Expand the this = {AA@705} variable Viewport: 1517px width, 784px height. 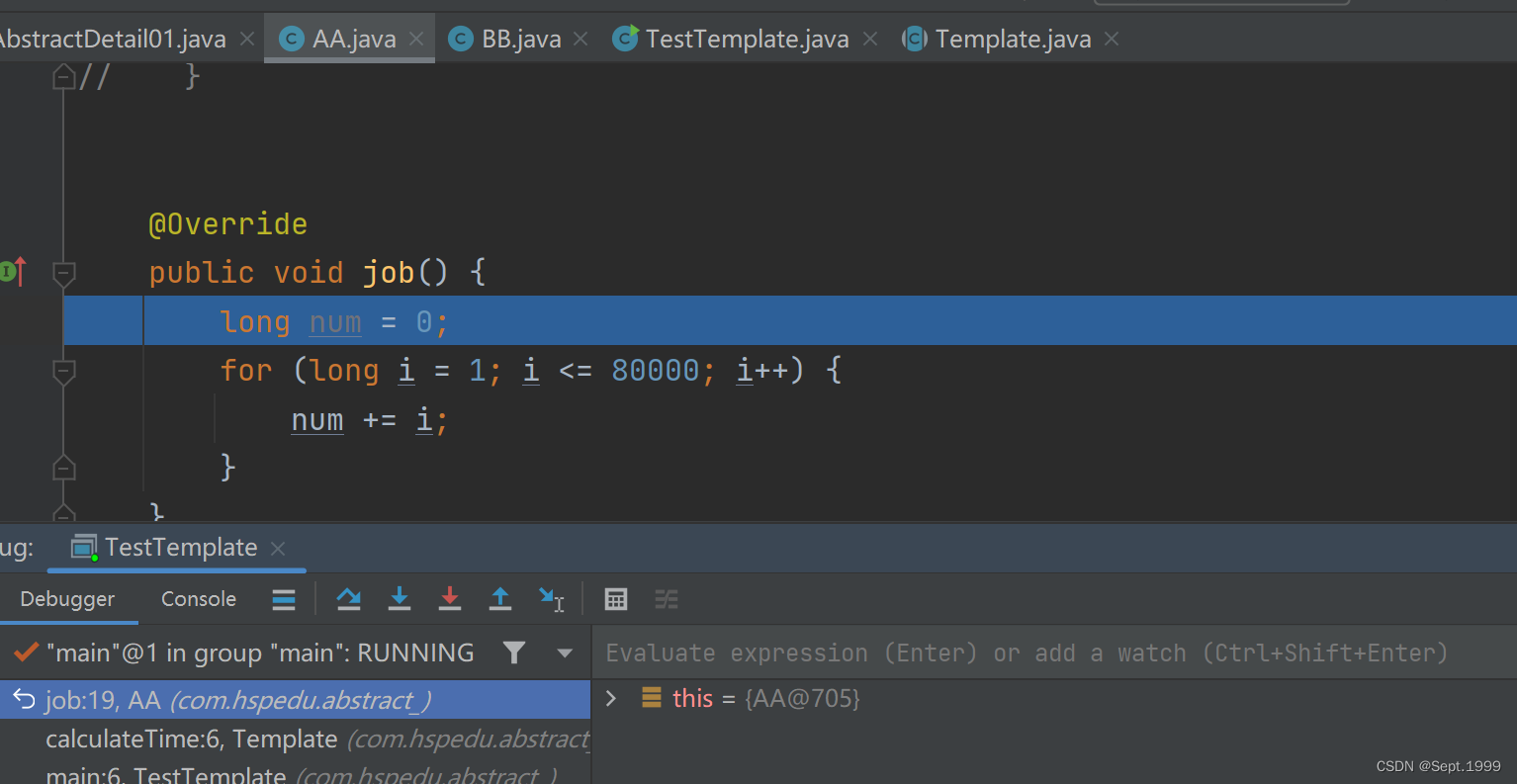coord(611,699)
